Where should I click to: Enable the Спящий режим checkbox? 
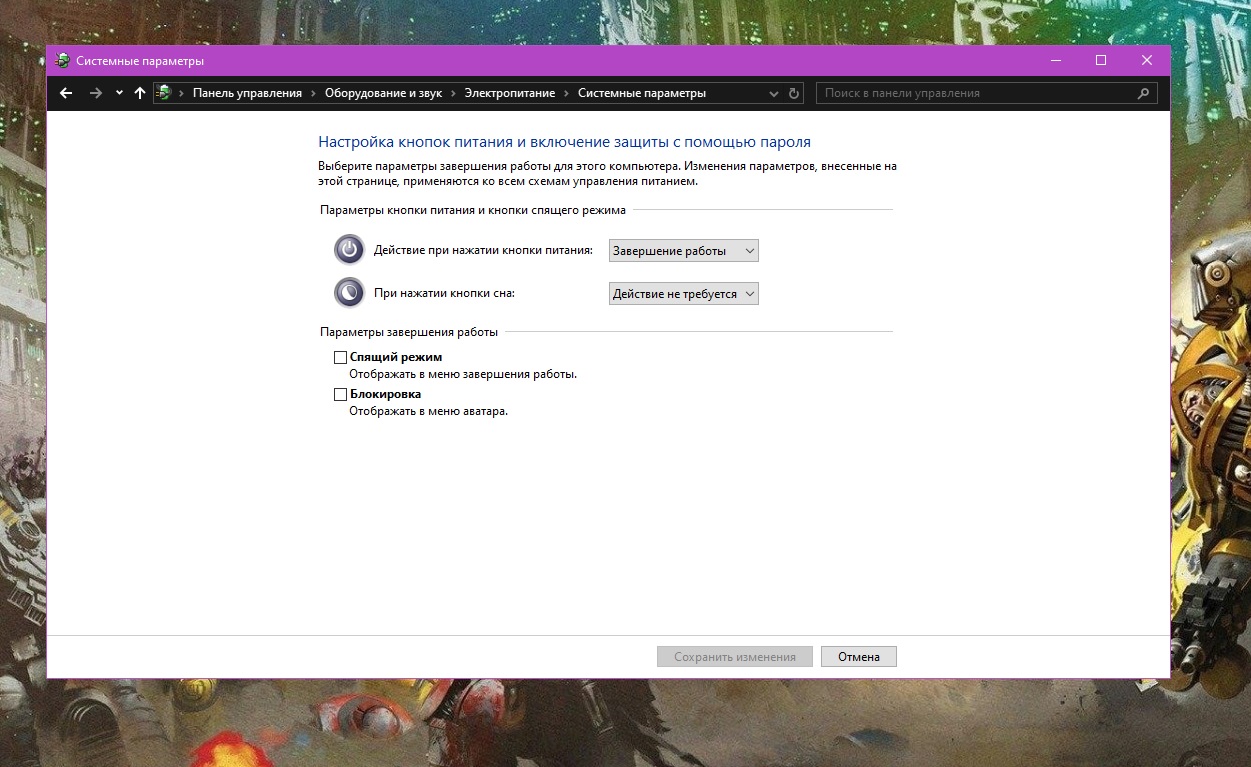[340, 357]
